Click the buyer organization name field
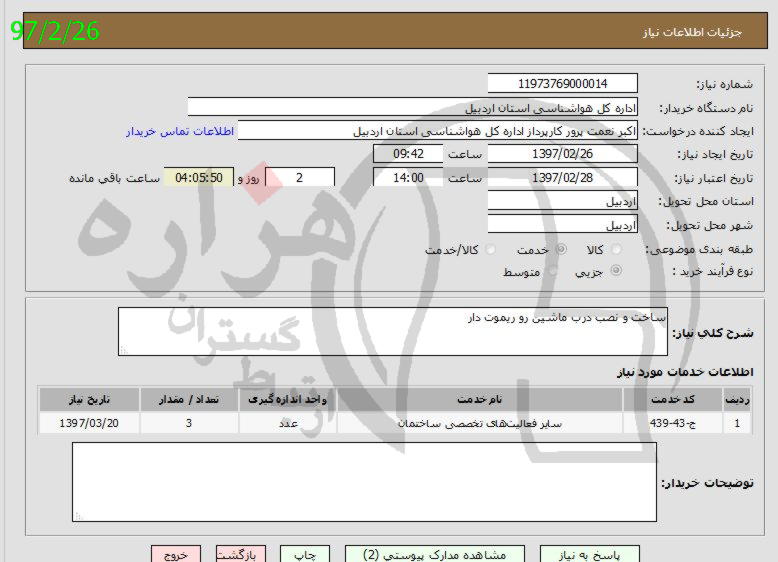Screen dimensions: 778x562 point(413,108)
